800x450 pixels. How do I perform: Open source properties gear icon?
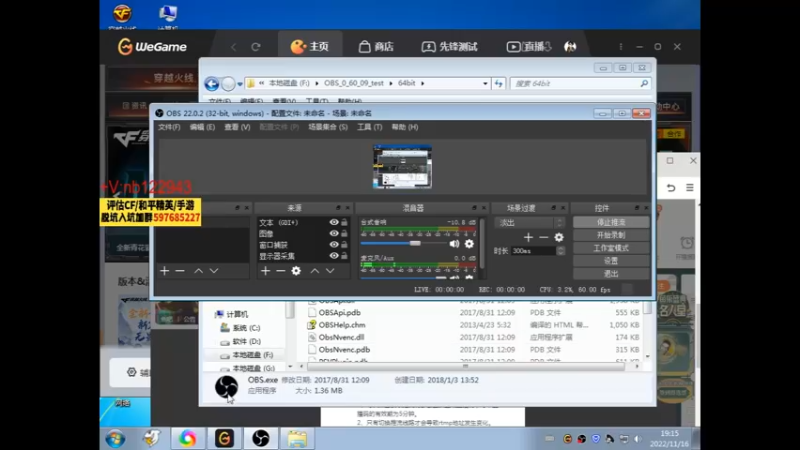(296, 271)
